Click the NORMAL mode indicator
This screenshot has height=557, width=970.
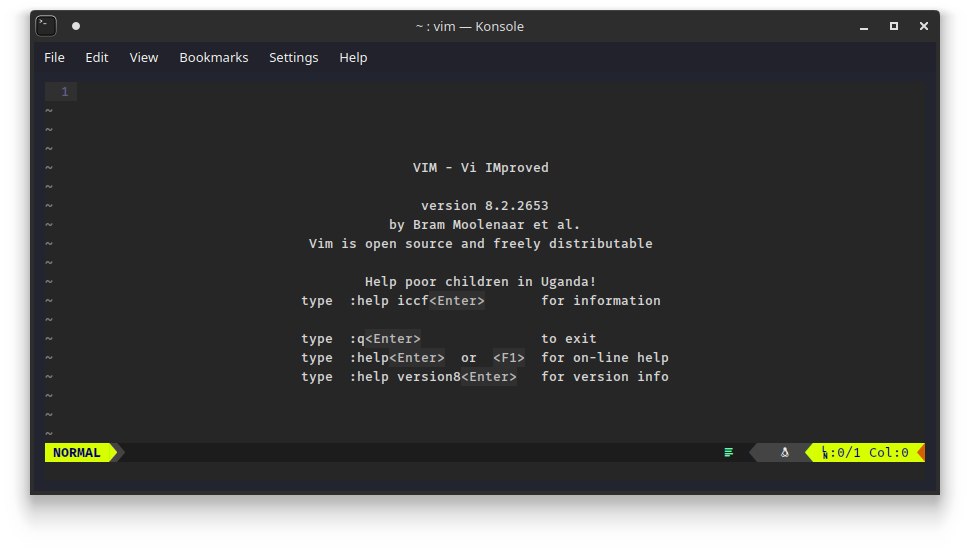point(77,452)
